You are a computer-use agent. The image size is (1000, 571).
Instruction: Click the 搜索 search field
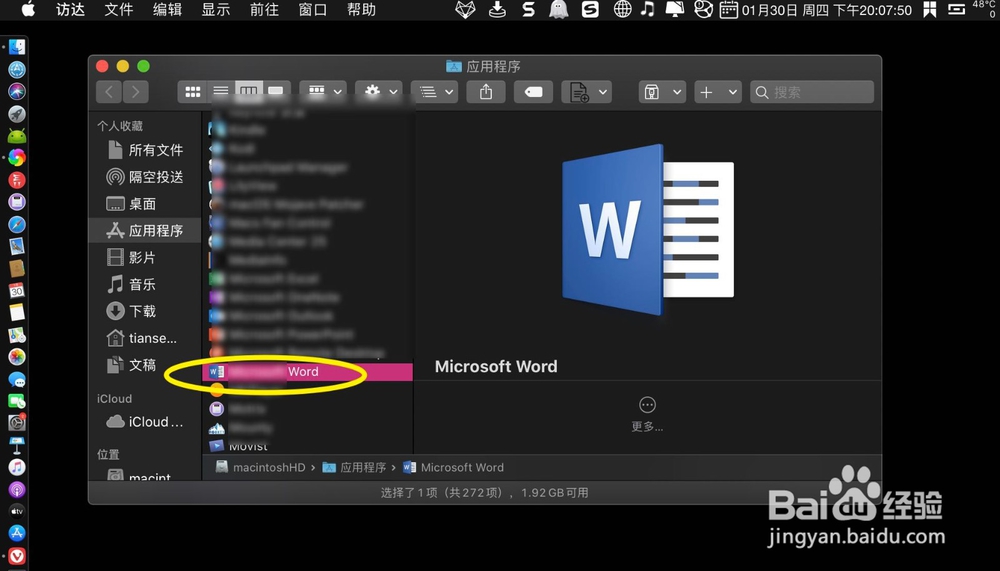point(812,92)
